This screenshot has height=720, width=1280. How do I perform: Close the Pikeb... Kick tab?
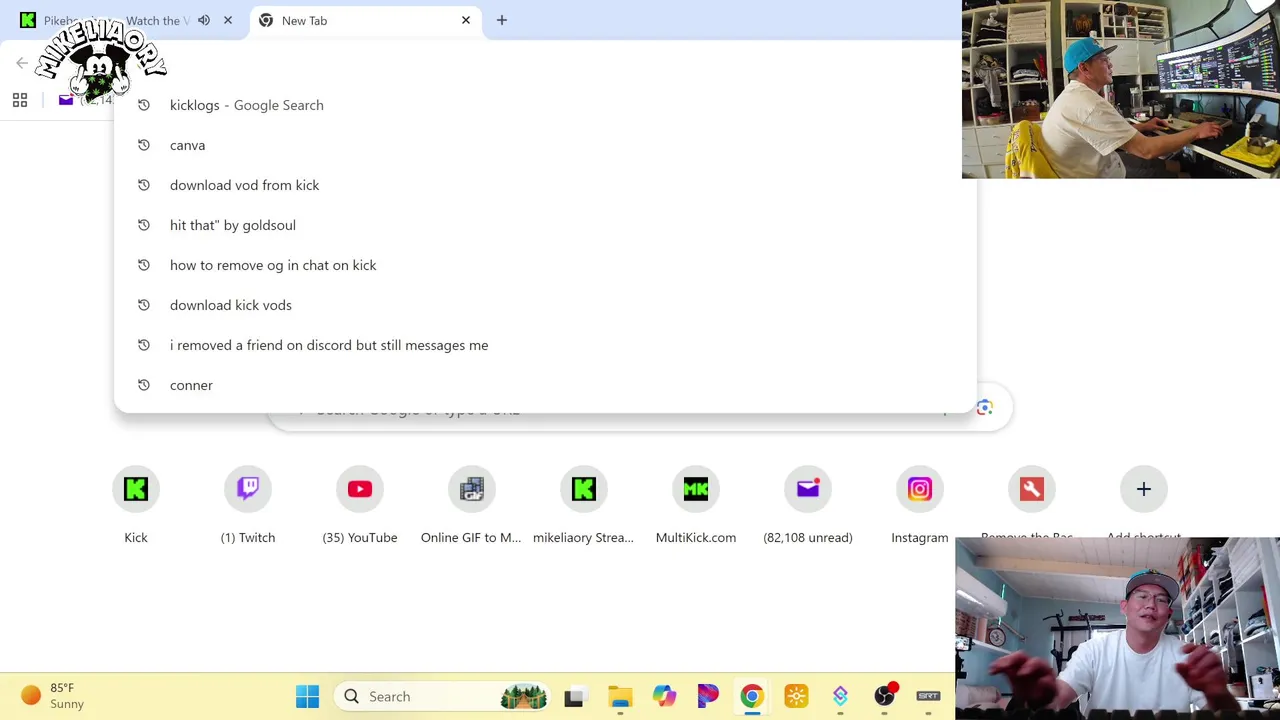click(228, 20)
